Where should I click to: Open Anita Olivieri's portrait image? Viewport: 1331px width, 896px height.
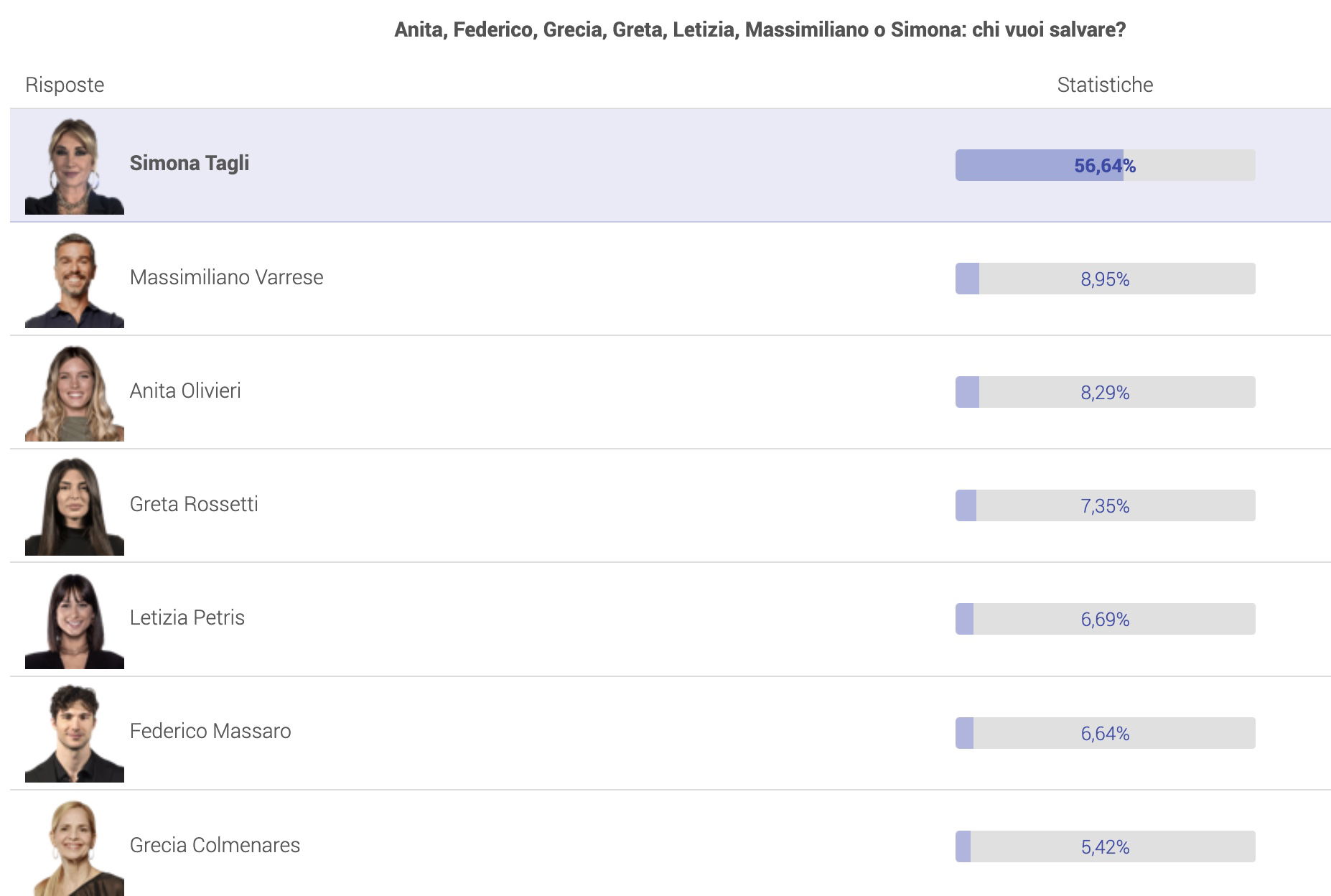click(75, 392)
